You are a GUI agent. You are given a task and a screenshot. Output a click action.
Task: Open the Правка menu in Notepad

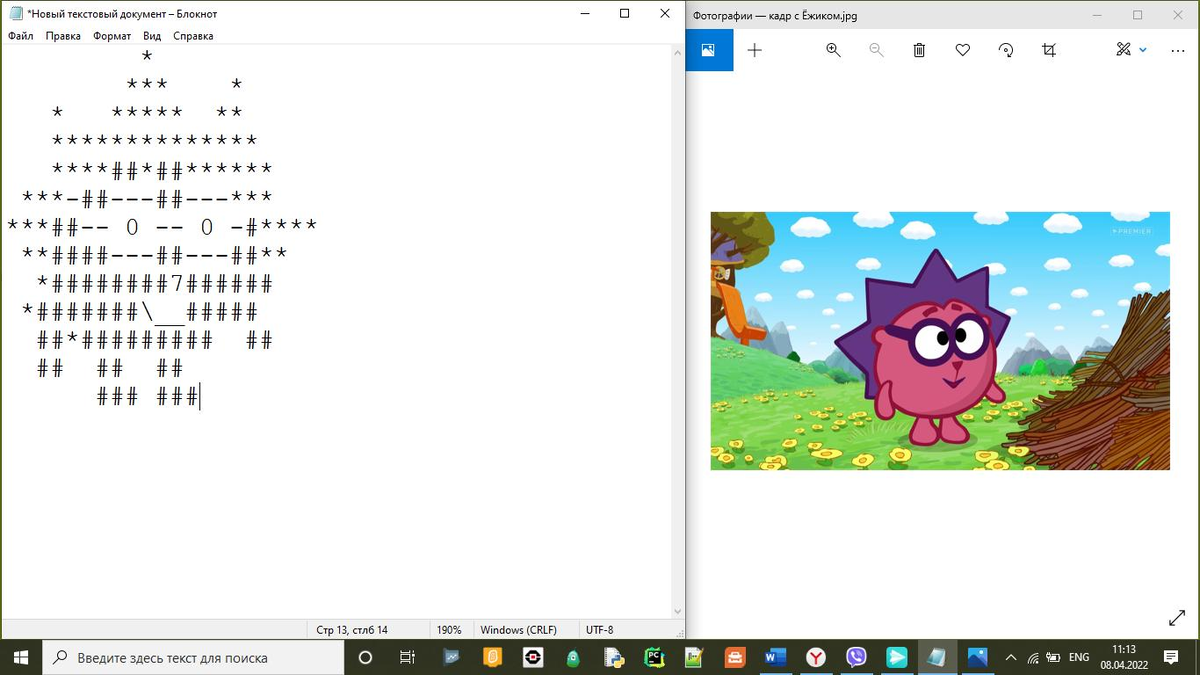point(63,36)
